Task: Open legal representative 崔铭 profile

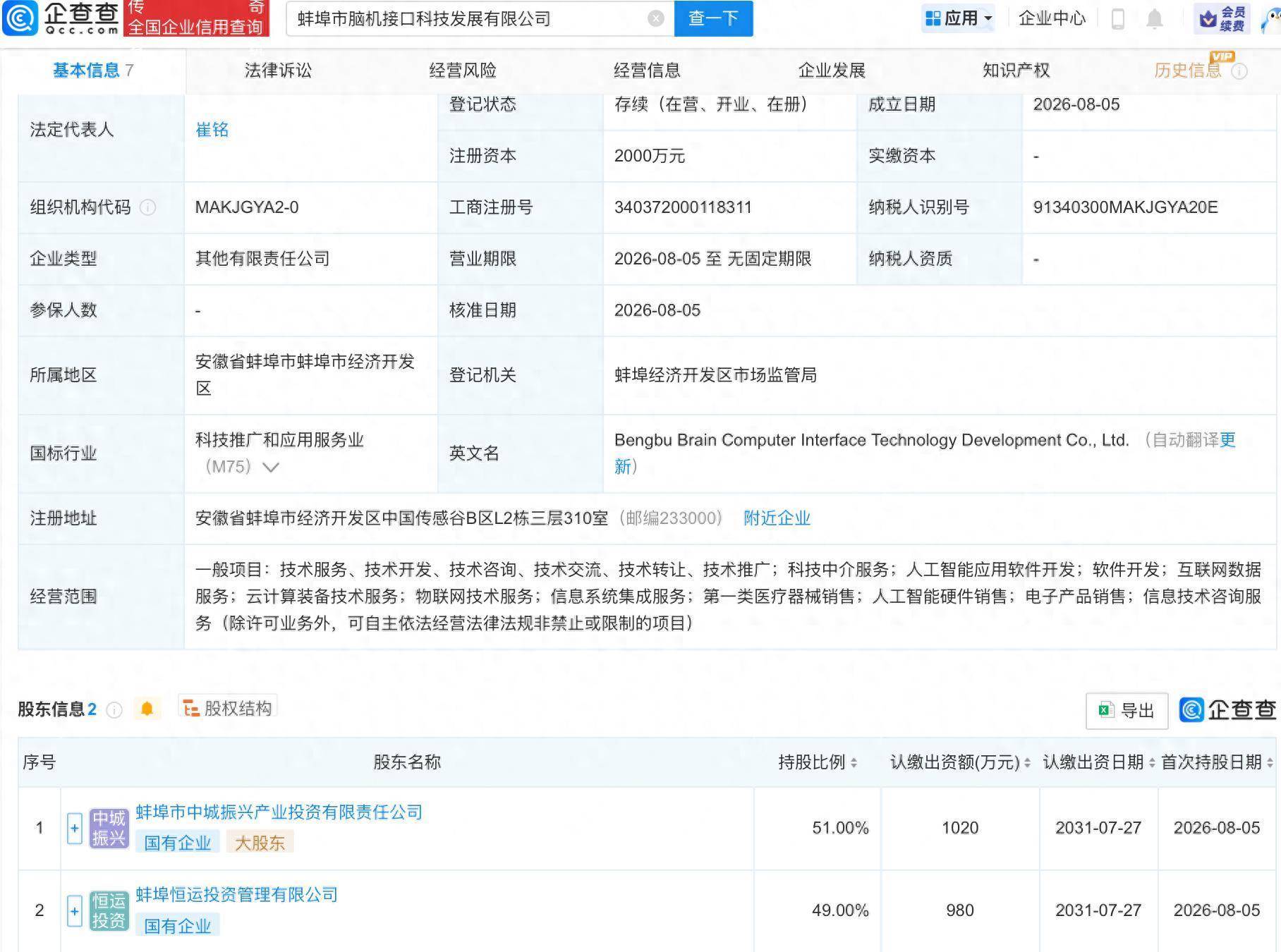Action: click(x=212, y=130)
